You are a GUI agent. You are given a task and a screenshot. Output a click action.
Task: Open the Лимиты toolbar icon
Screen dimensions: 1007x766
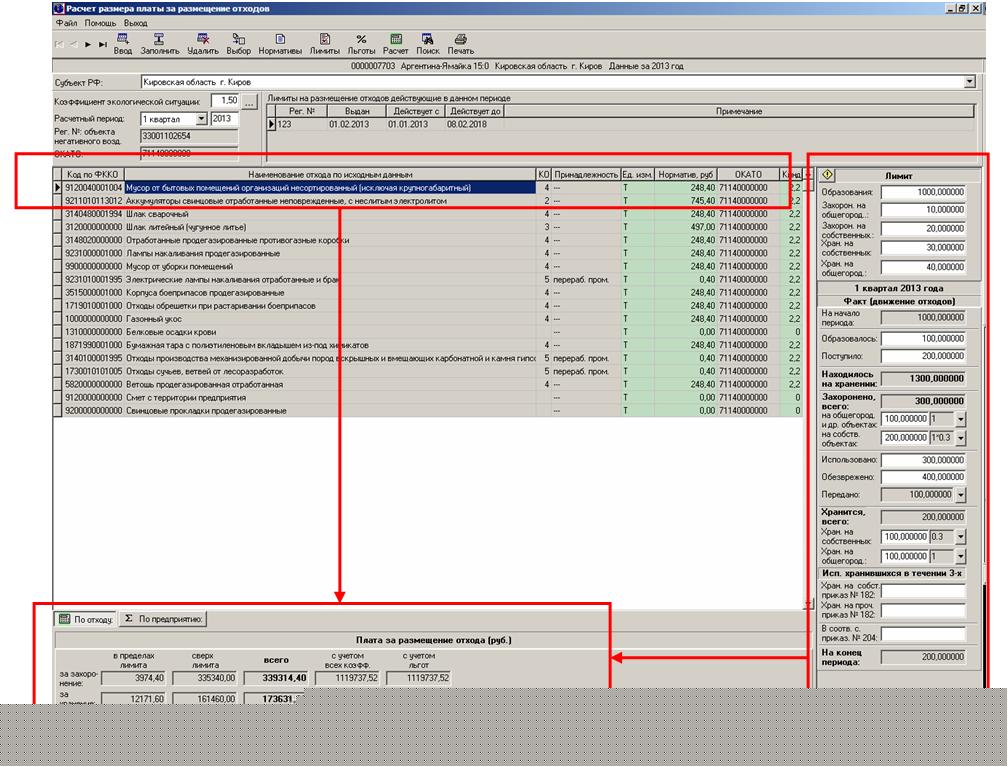tap(324, 39)
